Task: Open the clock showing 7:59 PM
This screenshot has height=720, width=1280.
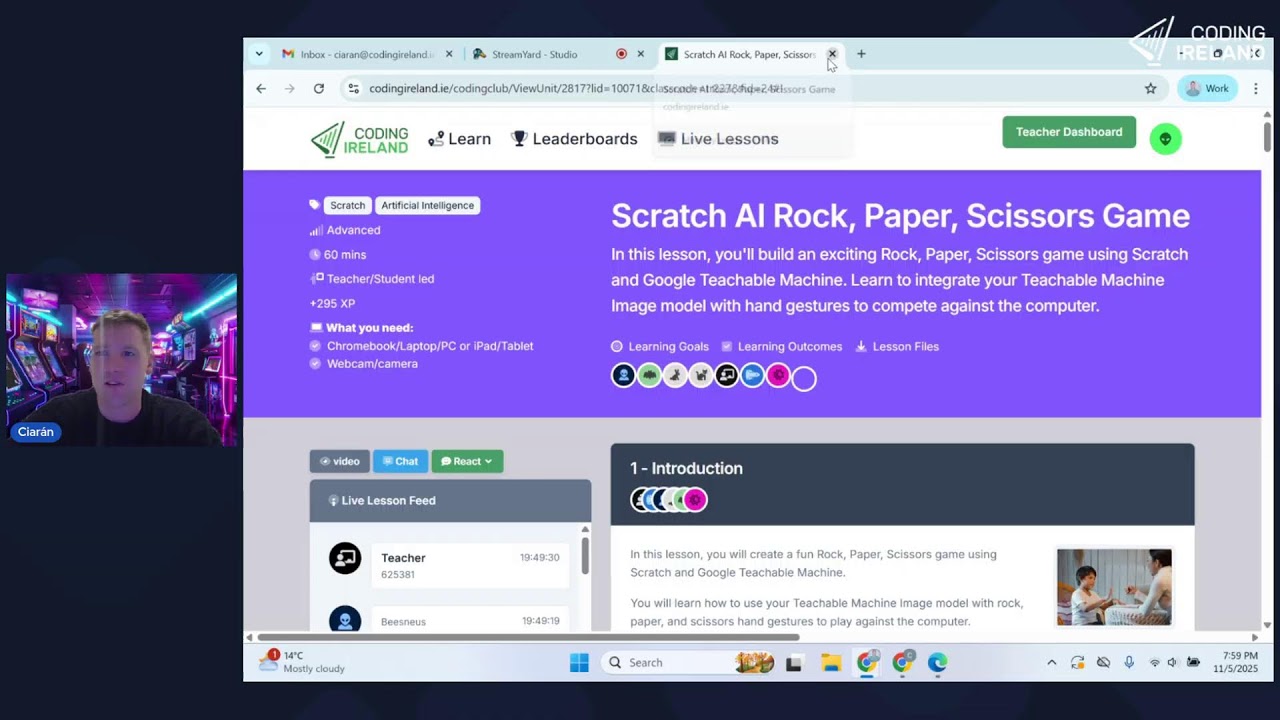Action: tap(1234, 662)
